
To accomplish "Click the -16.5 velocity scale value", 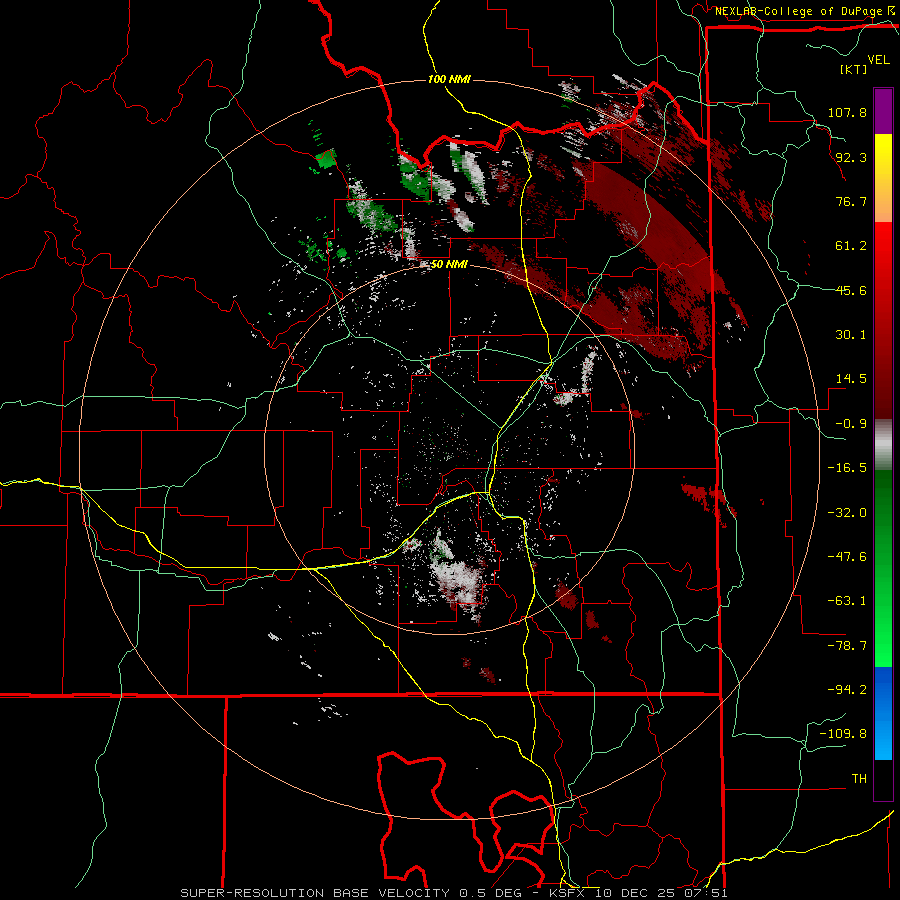I will click(x=847, y=468).
